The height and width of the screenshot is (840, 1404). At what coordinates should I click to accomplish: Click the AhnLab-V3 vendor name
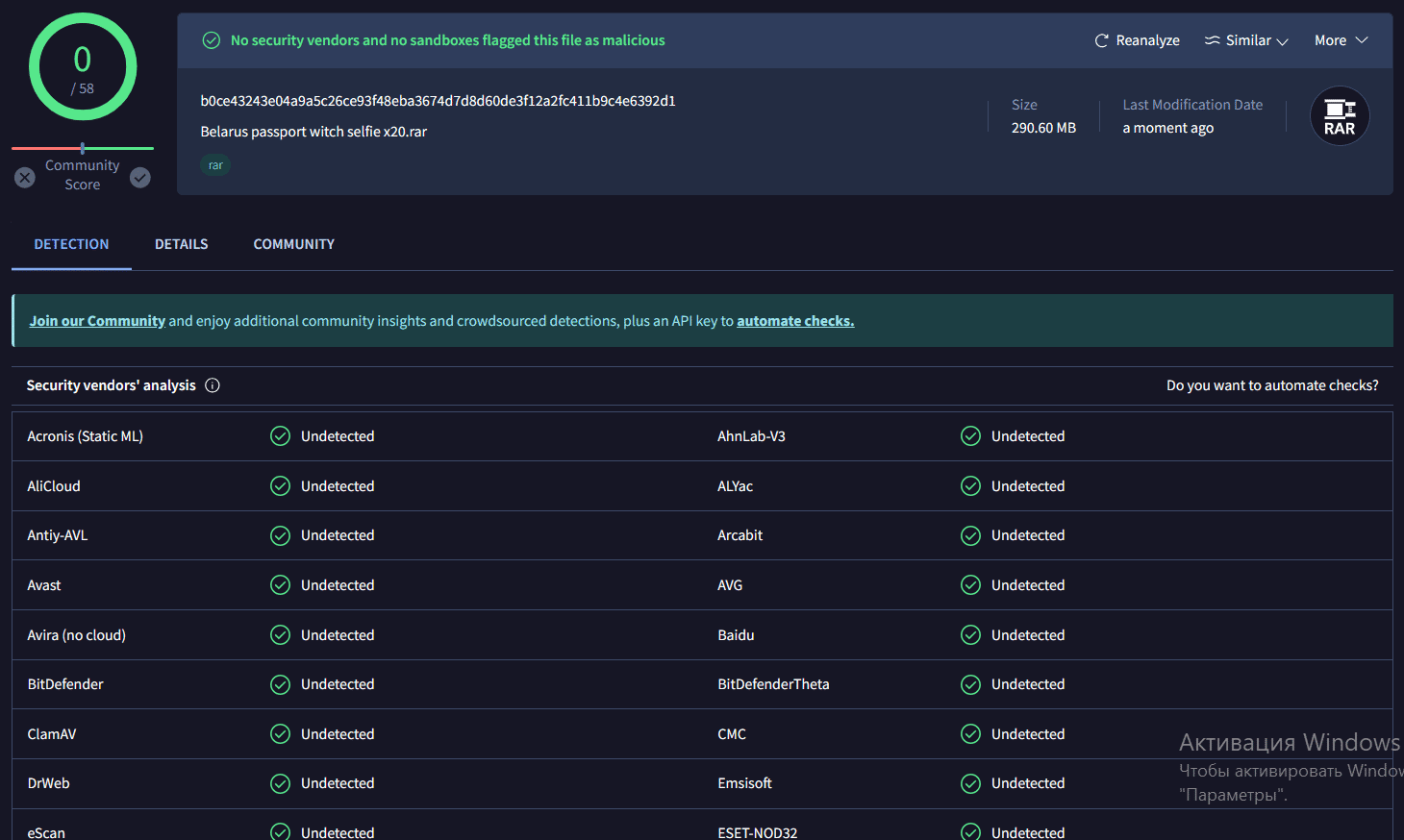(751, 436)
